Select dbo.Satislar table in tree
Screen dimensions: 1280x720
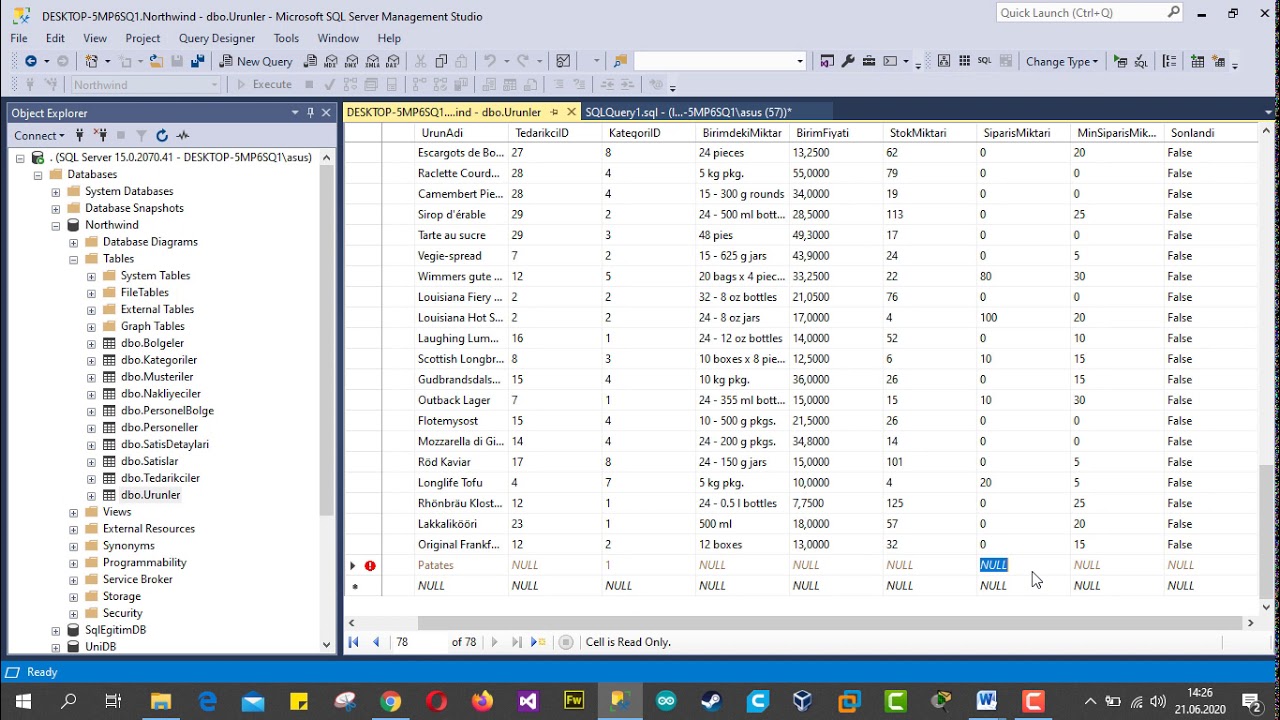(150, 461)
